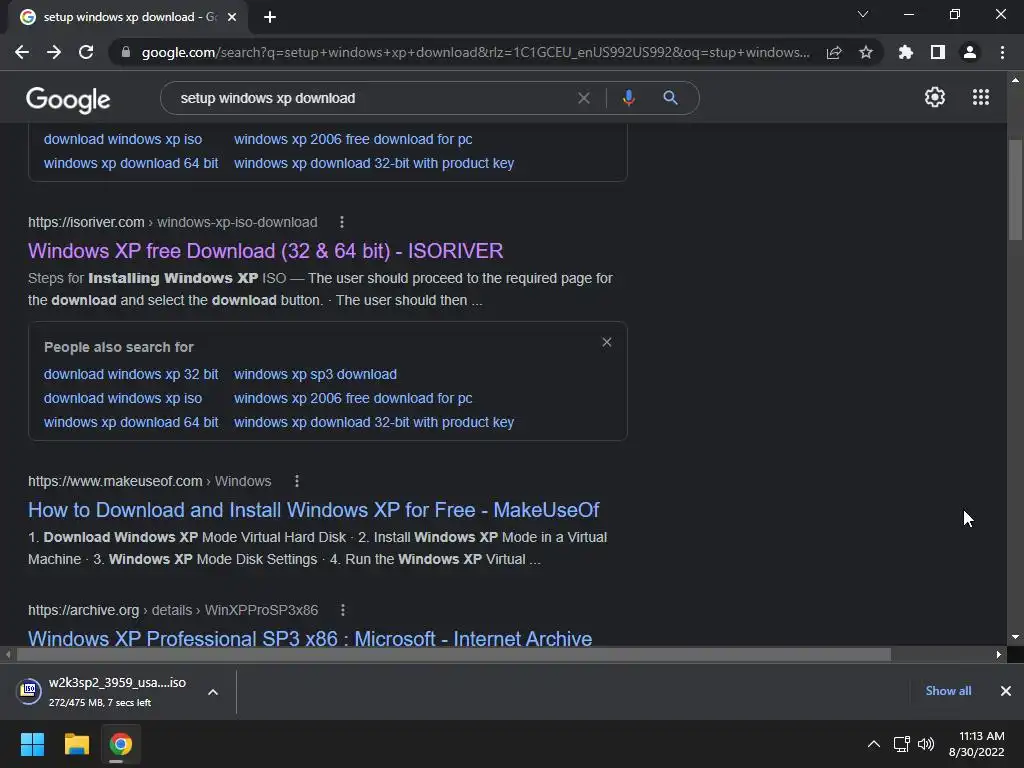Clear the search box text

[x=584, y=98]
